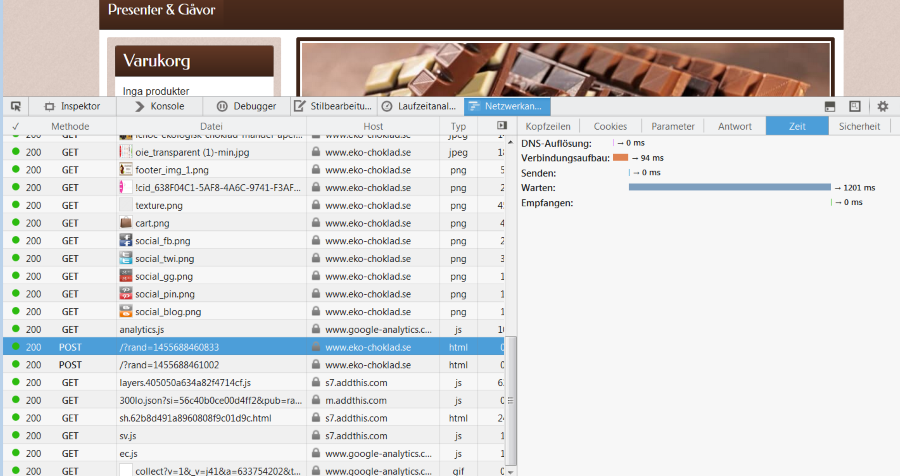Click the blue Warten timing bar
Image resolution: width=900 pixels, height=476 pixels.
point(730,187)
